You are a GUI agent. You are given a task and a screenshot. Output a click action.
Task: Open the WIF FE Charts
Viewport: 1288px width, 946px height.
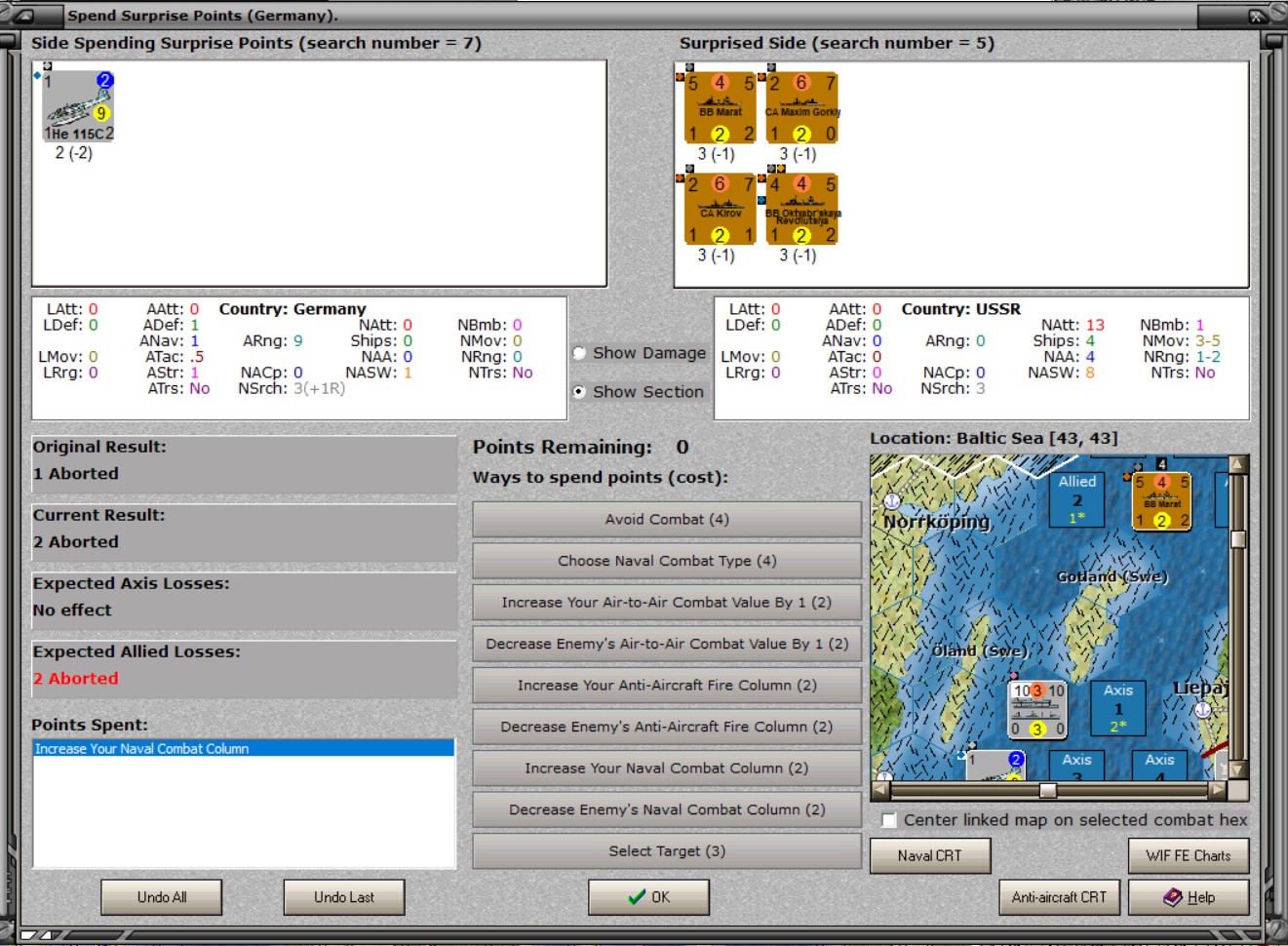click(1189, 856)
